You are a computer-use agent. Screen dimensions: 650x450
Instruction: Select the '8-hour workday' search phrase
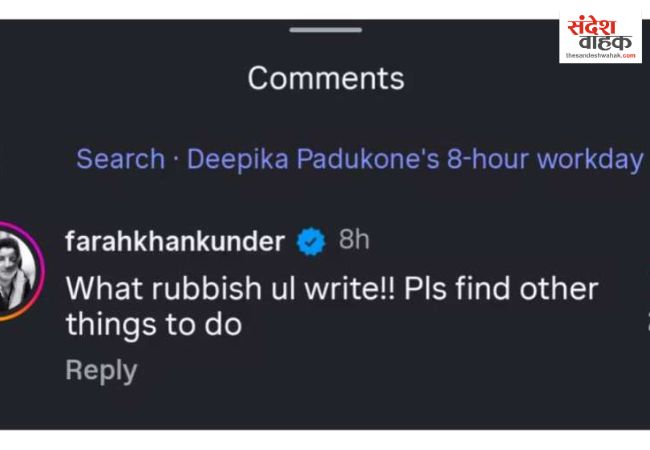click(x=544, y=159)
